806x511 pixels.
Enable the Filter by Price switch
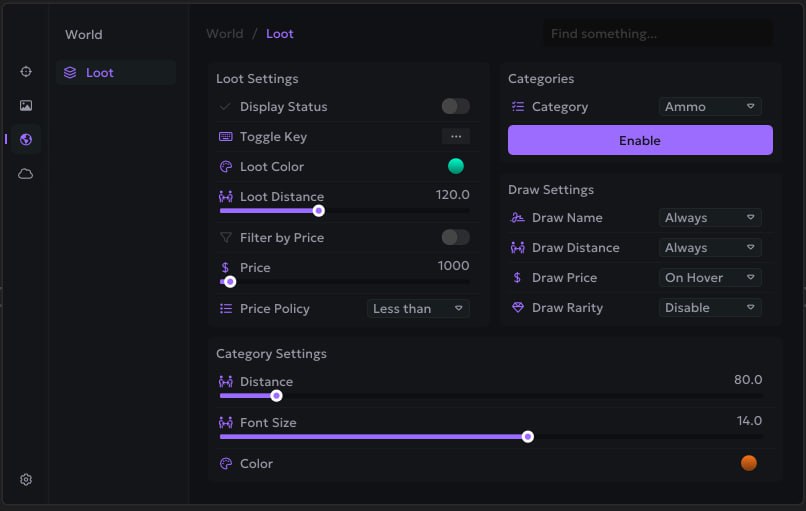coord(455,237)
